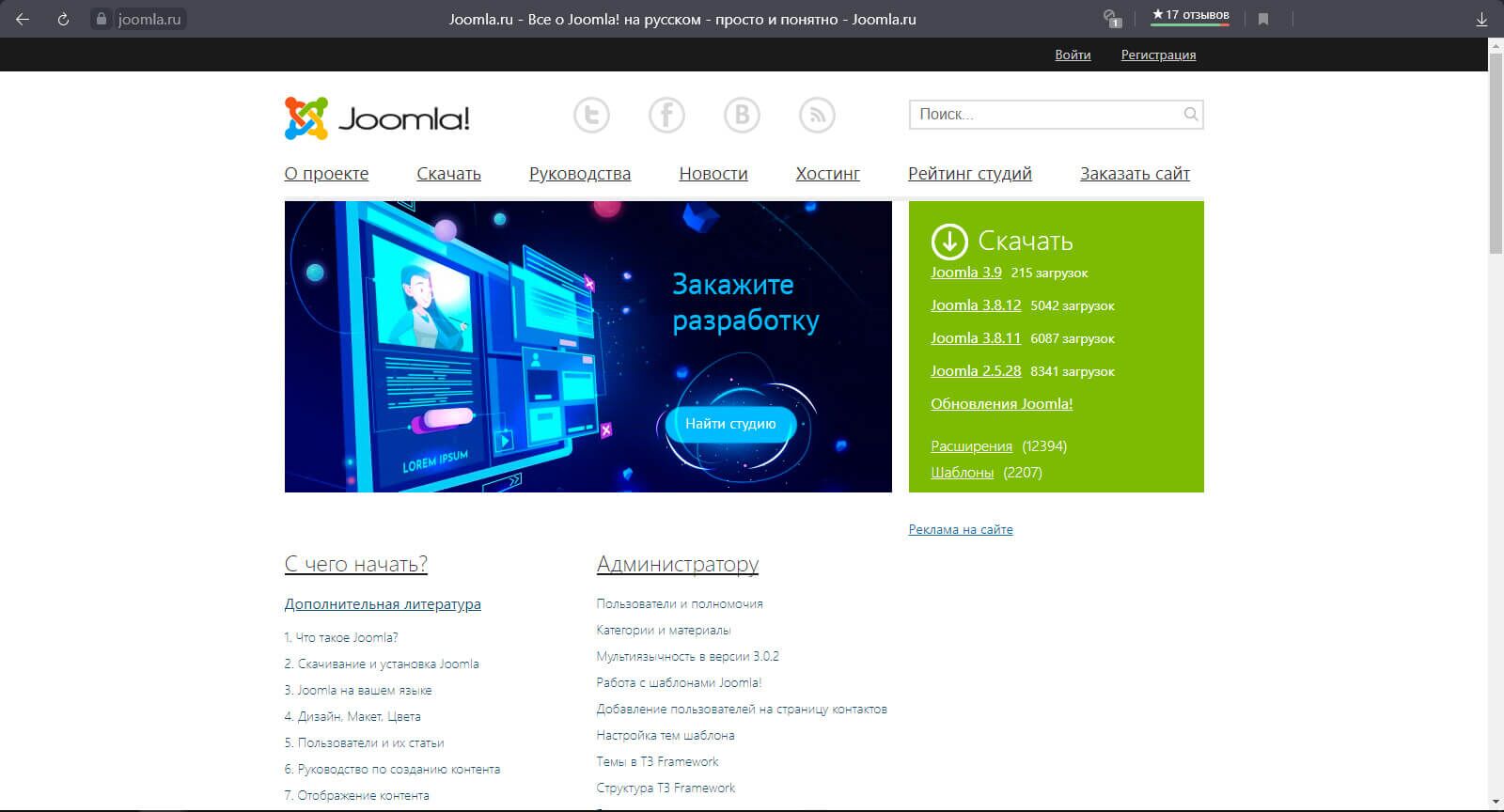Open the Facebook social icon
This screenshot has height=812, width=1504.
(x=666, y=115)
